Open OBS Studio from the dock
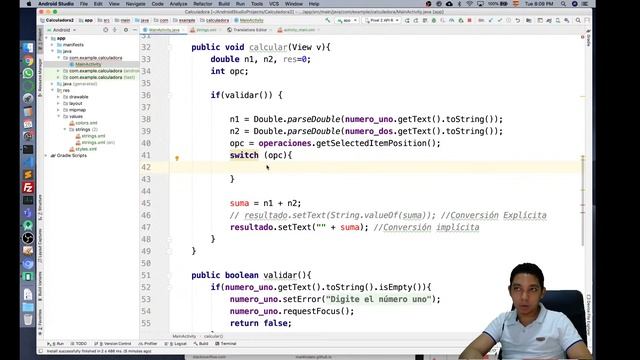 pos(28,238)
